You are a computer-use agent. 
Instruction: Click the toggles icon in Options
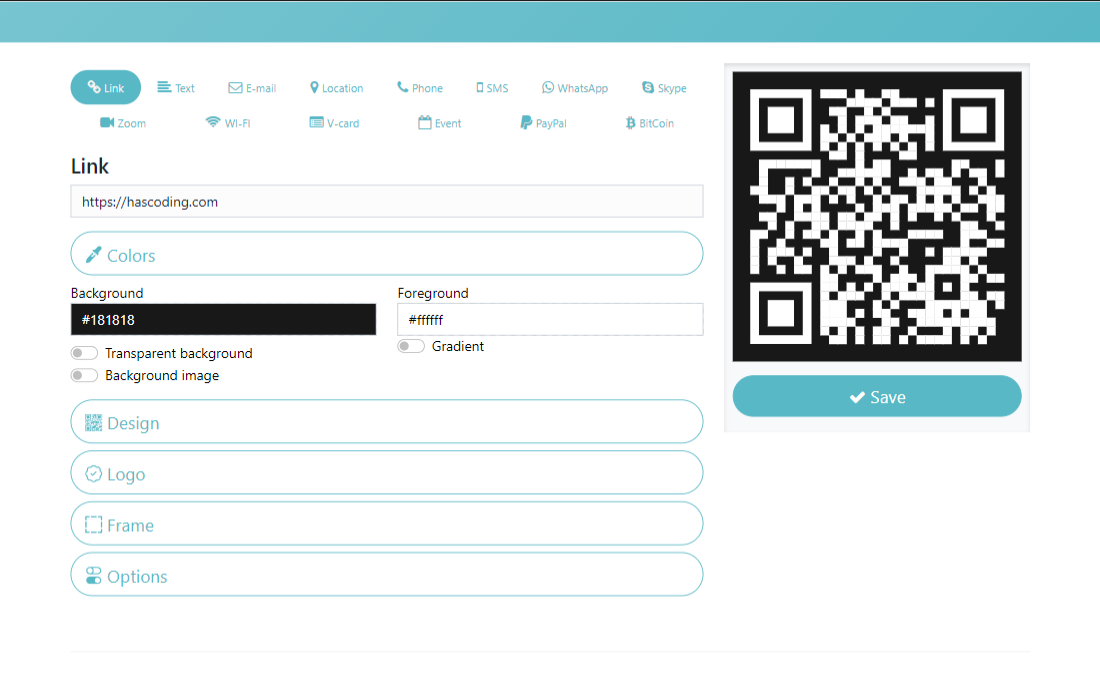(93, 576)
